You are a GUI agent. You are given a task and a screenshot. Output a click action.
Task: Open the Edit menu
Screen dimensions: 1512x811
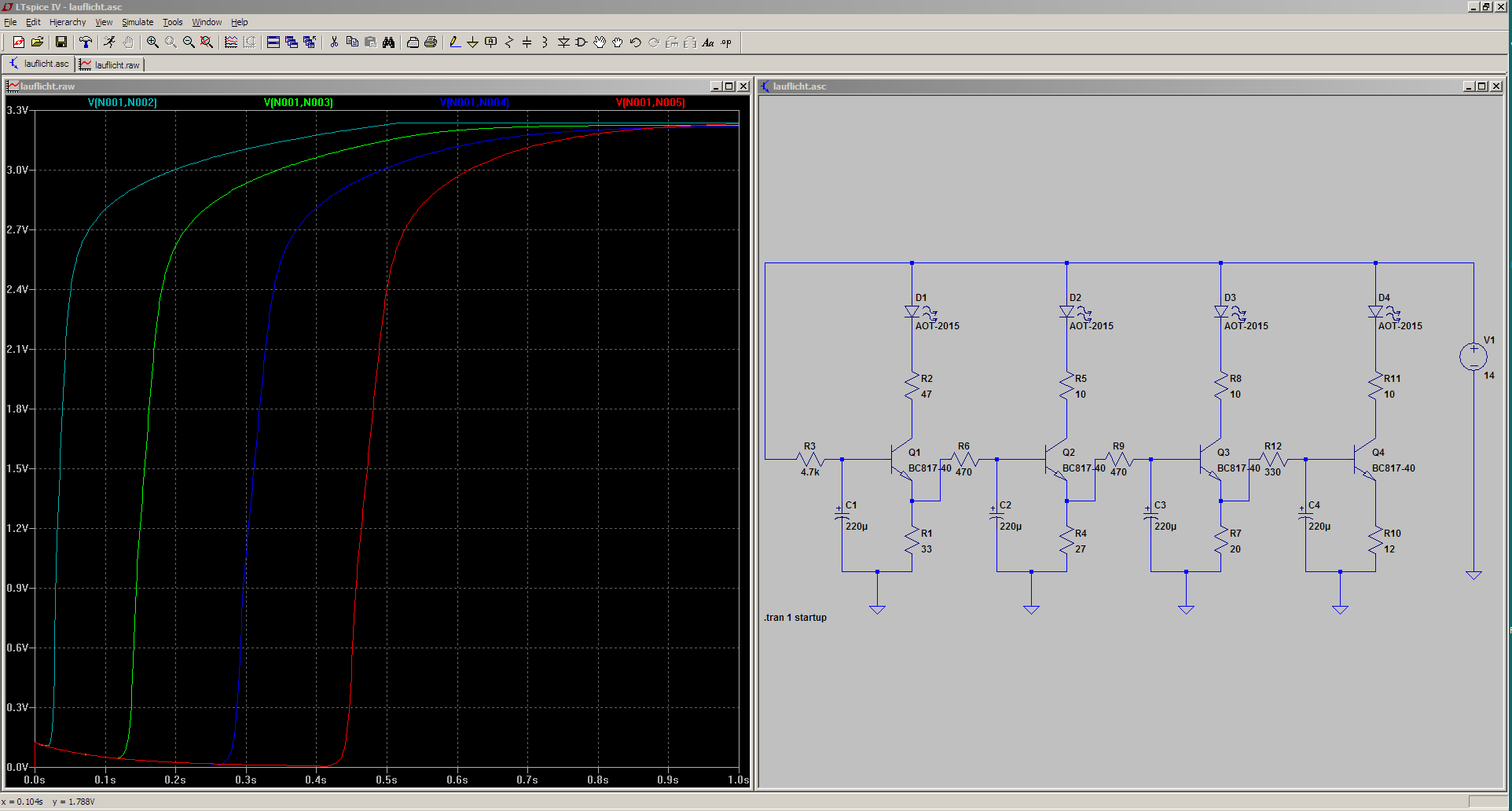coord(33,22)
